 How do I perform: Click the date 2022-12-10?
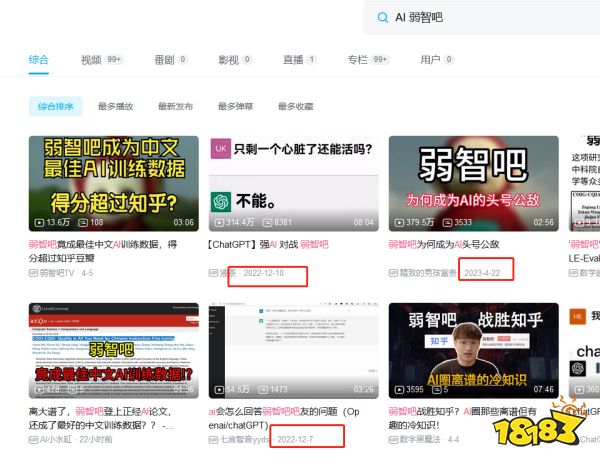point(264,273)
